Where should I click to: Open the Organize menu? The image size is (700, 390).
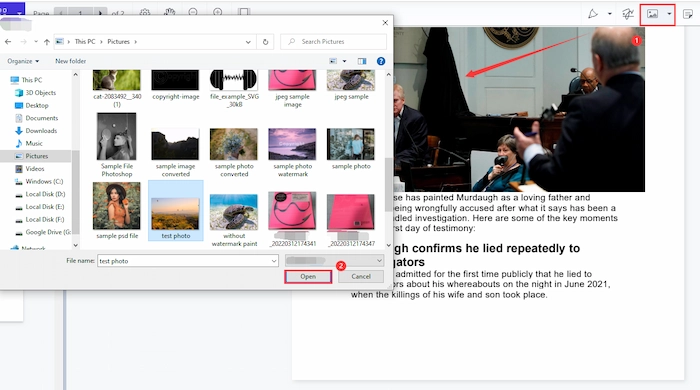[x=23, y=61]
